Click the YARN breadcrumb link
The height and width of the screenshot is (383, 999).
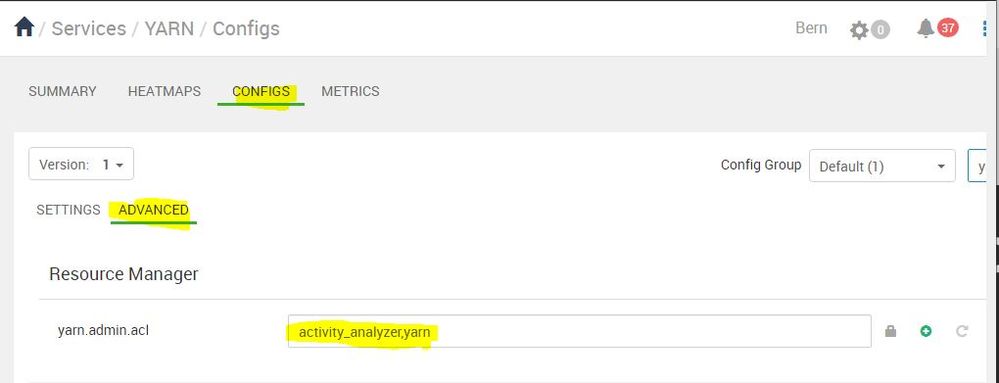pos(169,29)
